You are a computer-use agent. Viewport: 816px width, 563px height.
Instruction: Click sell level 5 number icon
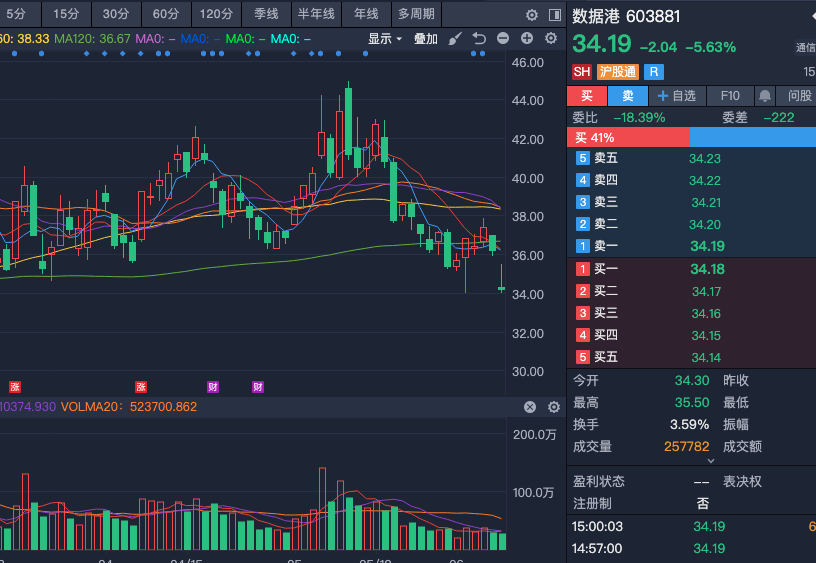point(582,158)
